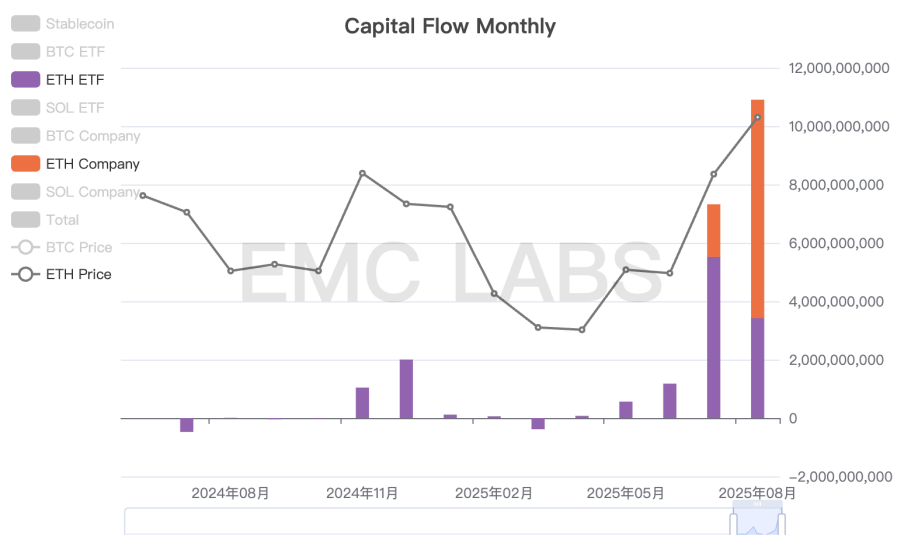Hide the ETH ETF series
The image size is (904, 550).
click(x=74, y=79)
